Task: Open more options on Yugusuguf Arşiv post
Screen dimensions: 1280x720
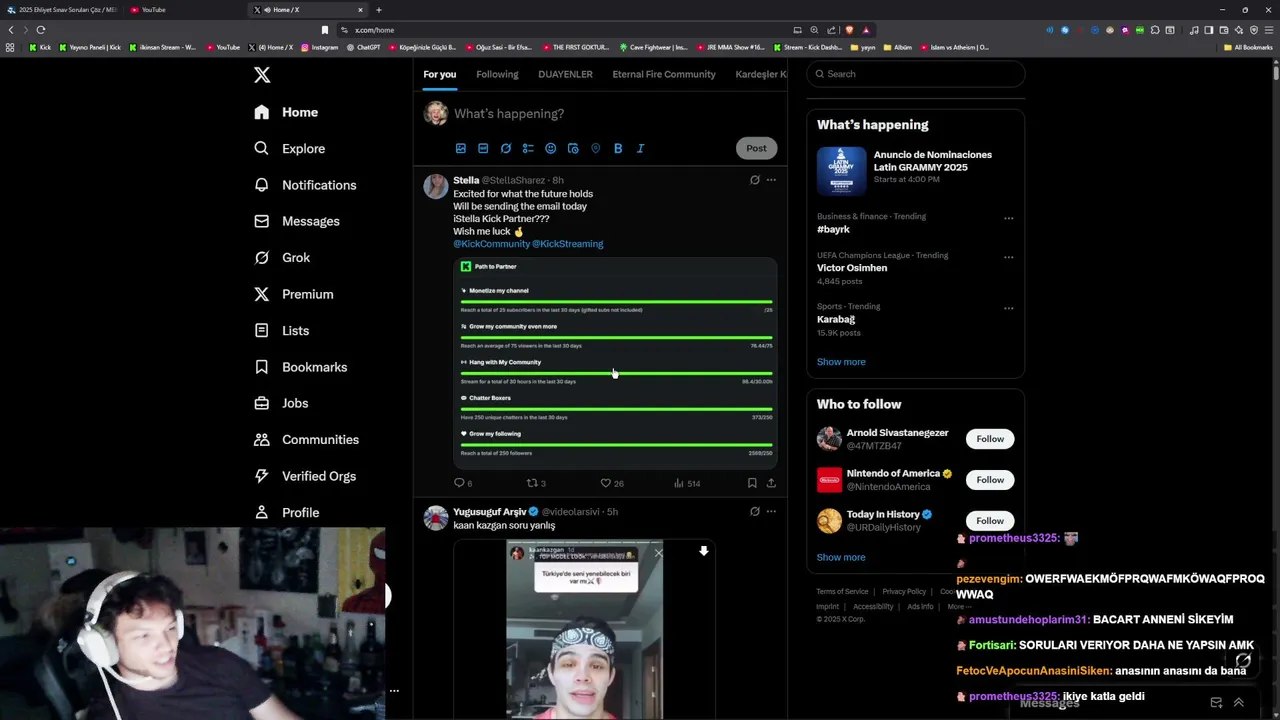Action: 771,511
